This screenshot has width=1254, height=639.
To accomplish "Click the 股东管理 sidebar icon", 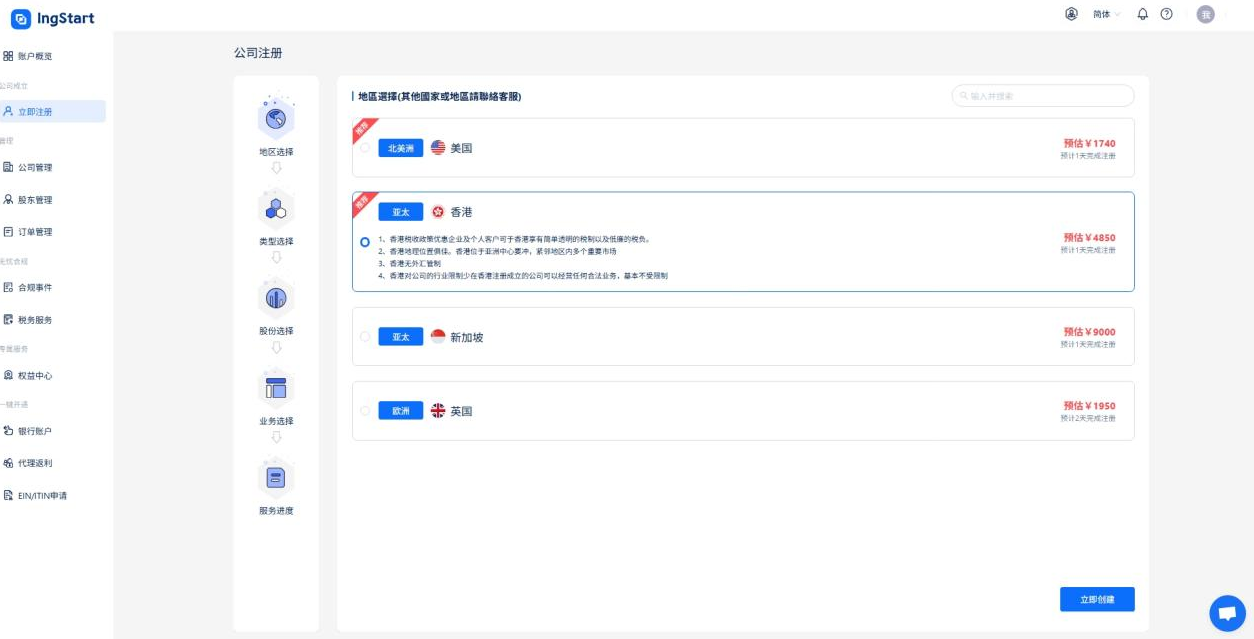I will click(x=8, y=199).
